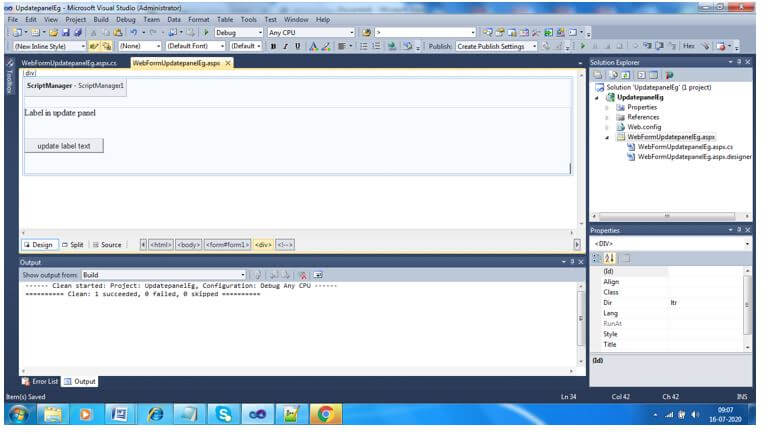Screen dimensions: 768x434
Task: Start debugging with green play arrow
Action: pyautogui.click(x=206, y=32)
